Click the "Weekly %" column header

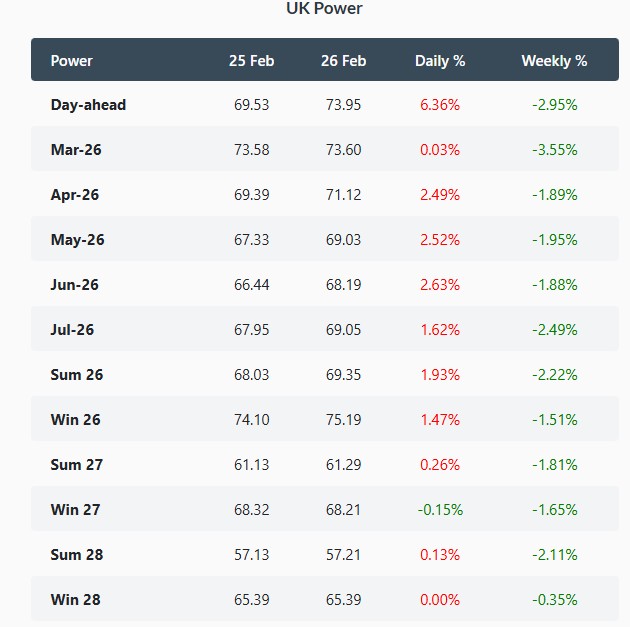point(553,61)
